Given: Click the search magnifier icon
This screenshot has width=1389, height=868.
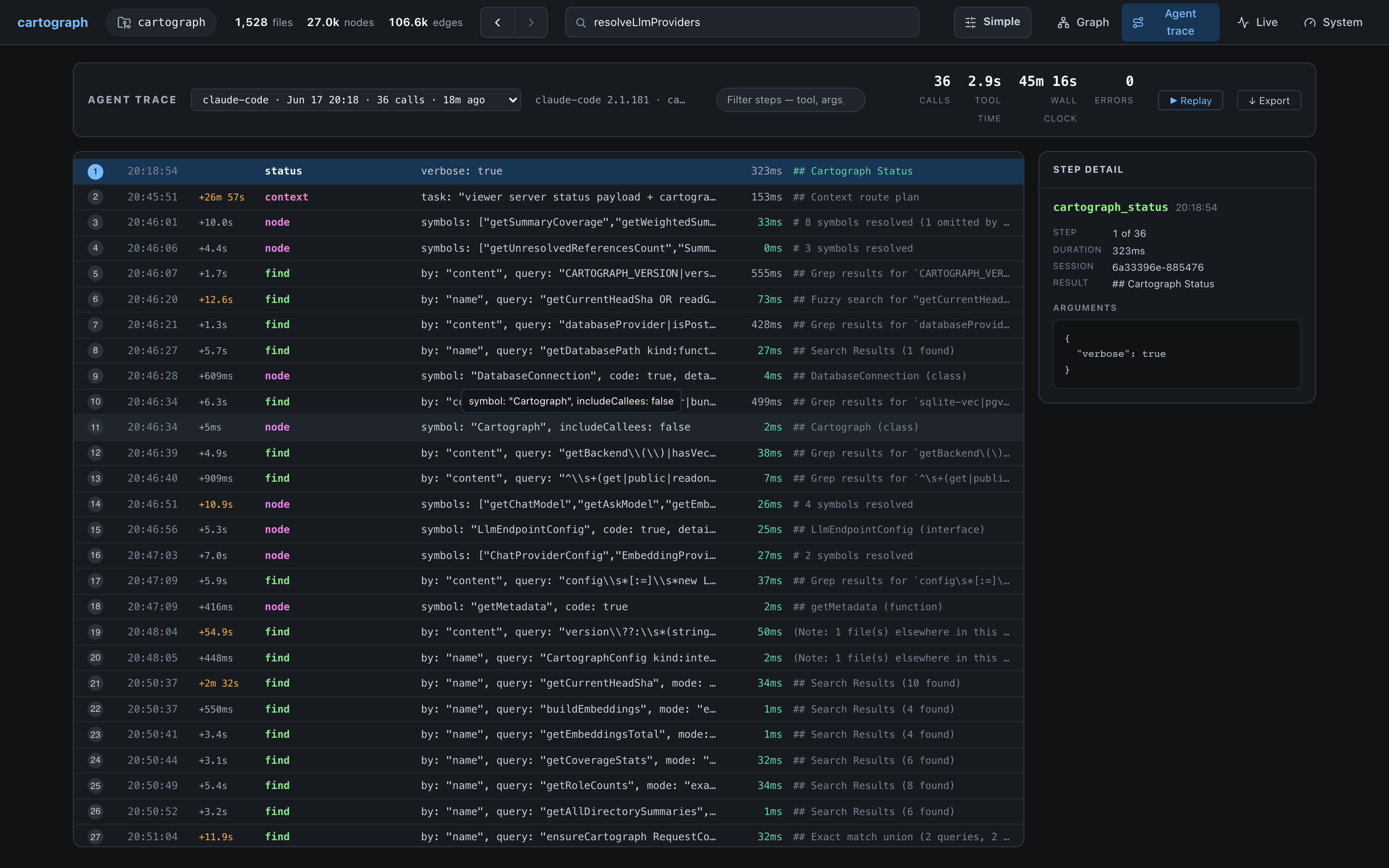Looking at the screenshot, I should point(581,23).
